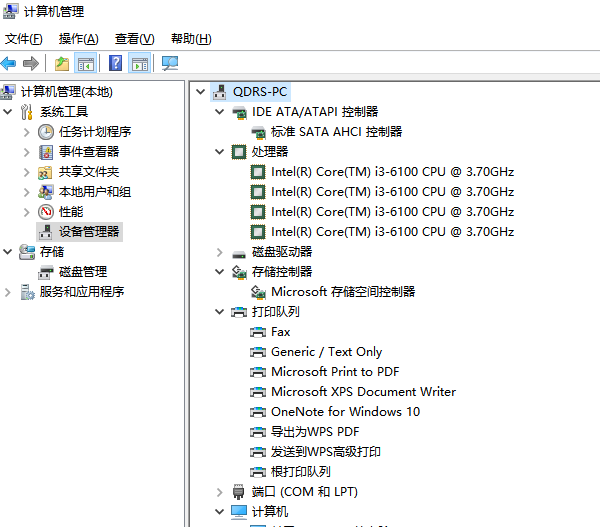Collapse the 处理器 category
This screenshot has width=600, height=527.
click(219, 152)
